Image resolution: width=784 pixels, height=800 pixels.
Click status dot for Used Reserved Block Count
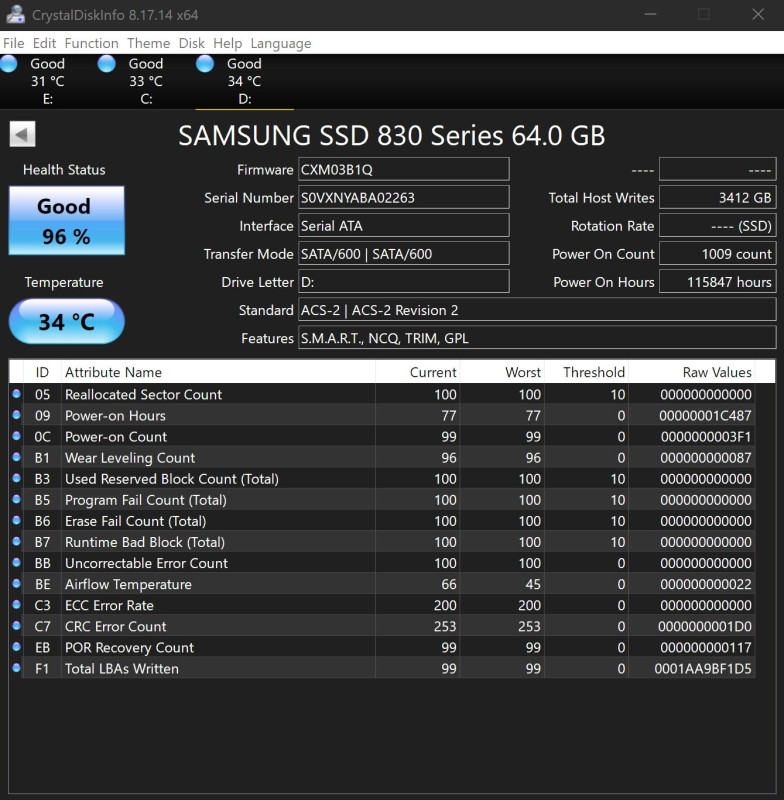click(16, 478)
